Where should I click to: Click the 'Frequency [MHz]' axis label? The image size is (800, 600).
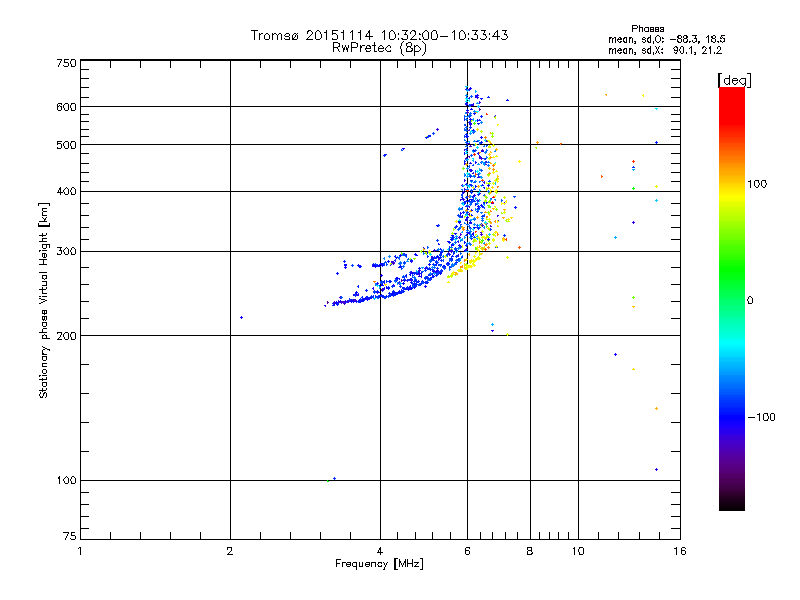pyautogui.click(x=379, y=564)
